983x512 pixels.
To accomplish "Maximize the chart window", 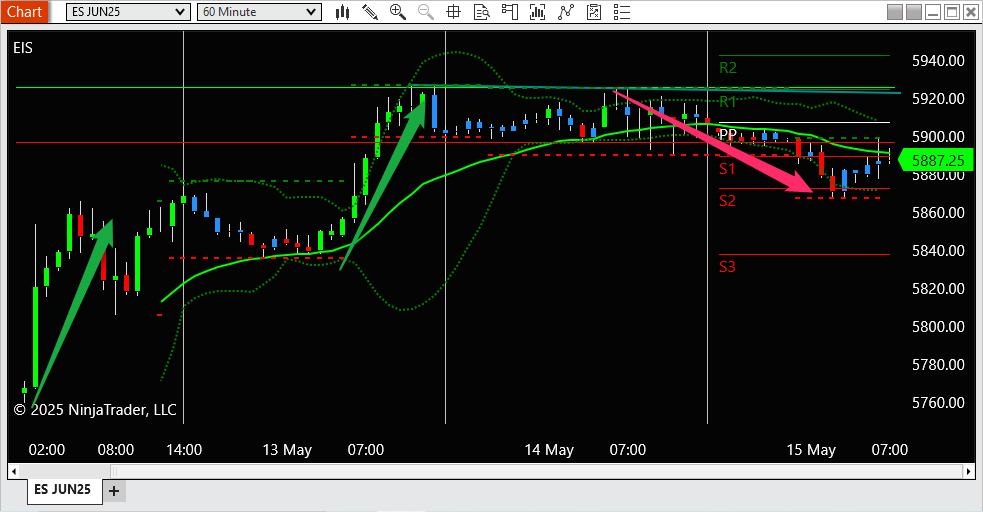I will coord(952,12).
